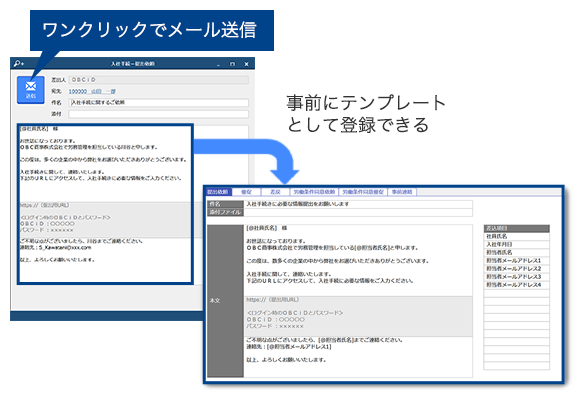Screen dimensions: 575x396
Task: Open the 差戻 tab
Action: point(275,192)
